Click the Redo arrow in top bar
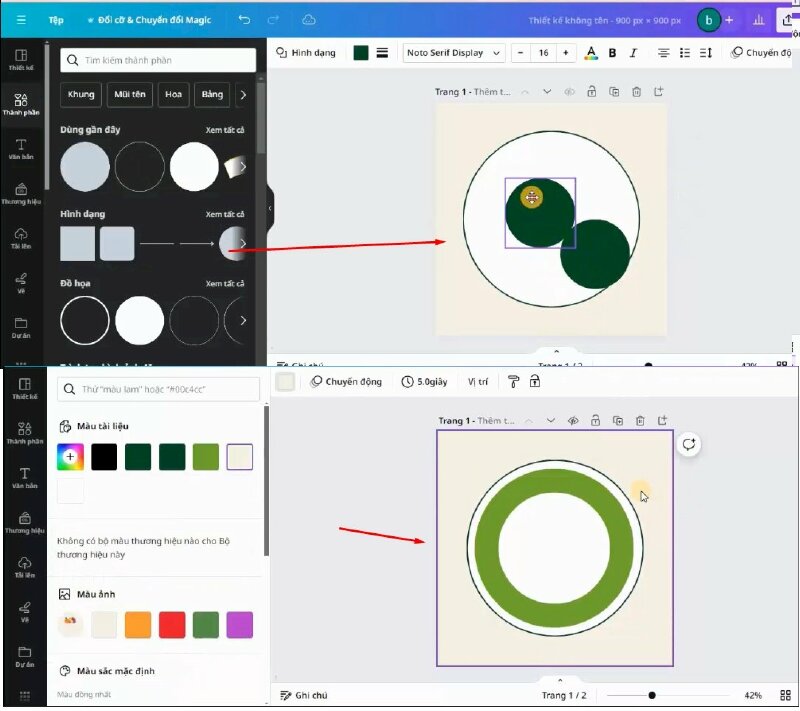The height and width of the screenshot is (711, 800). click(275, 20)
